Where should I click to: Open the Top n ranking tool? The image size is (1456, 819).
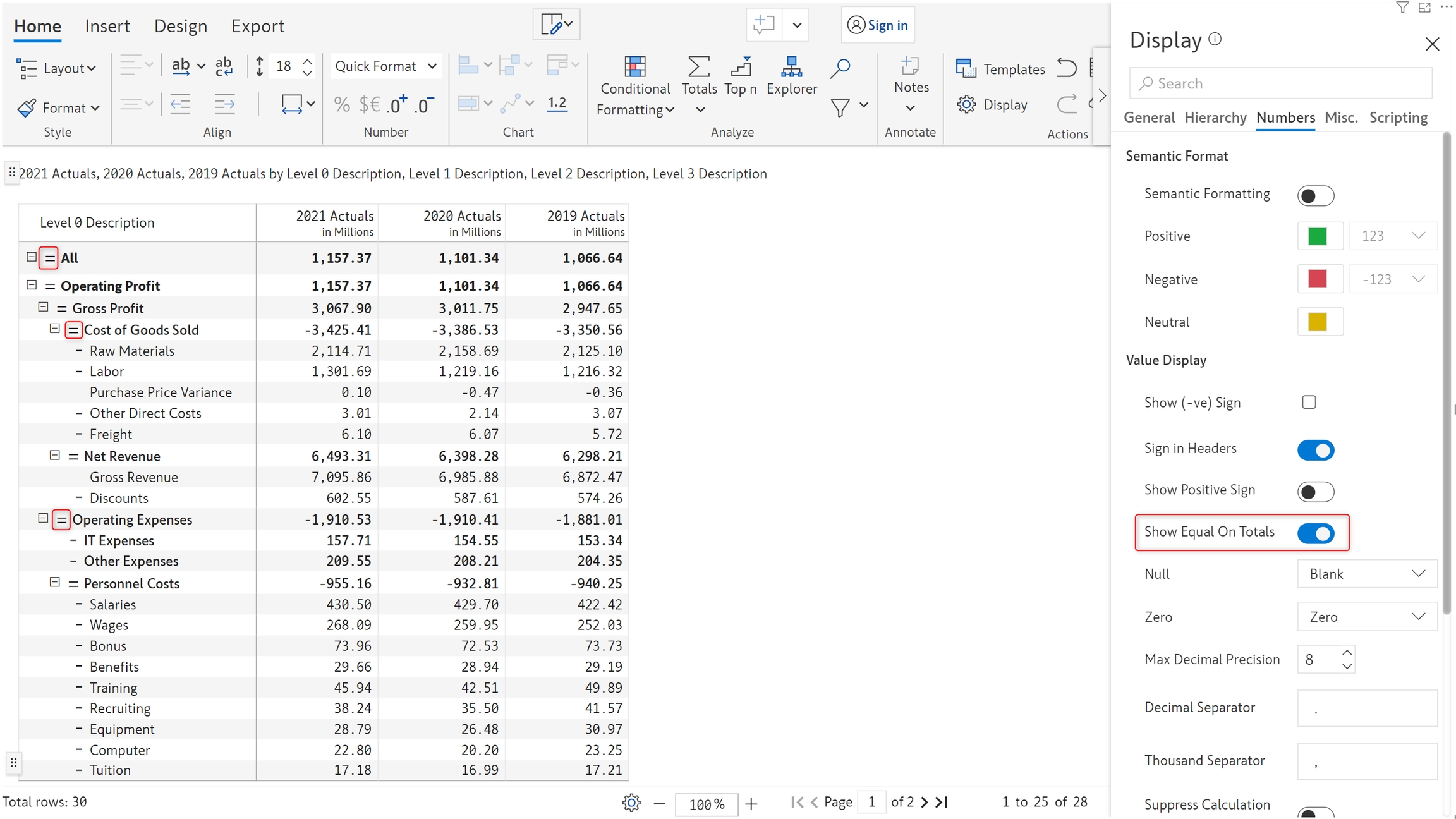click(x=741, y=67)
